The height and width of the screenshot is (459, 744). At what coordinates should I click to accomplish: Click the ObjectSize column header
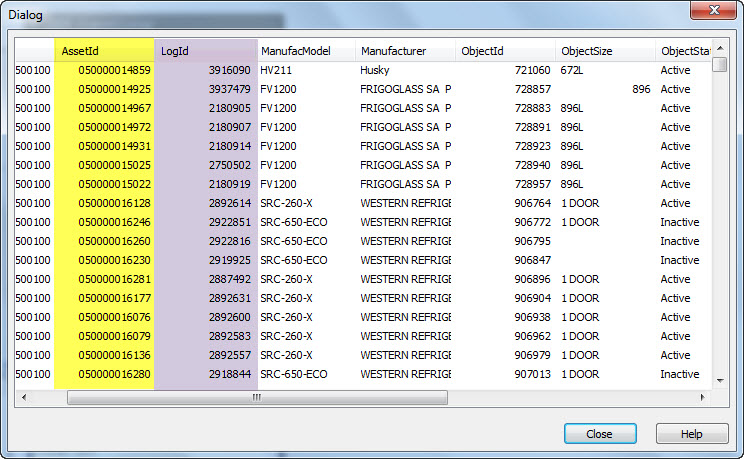coord(605,51)
